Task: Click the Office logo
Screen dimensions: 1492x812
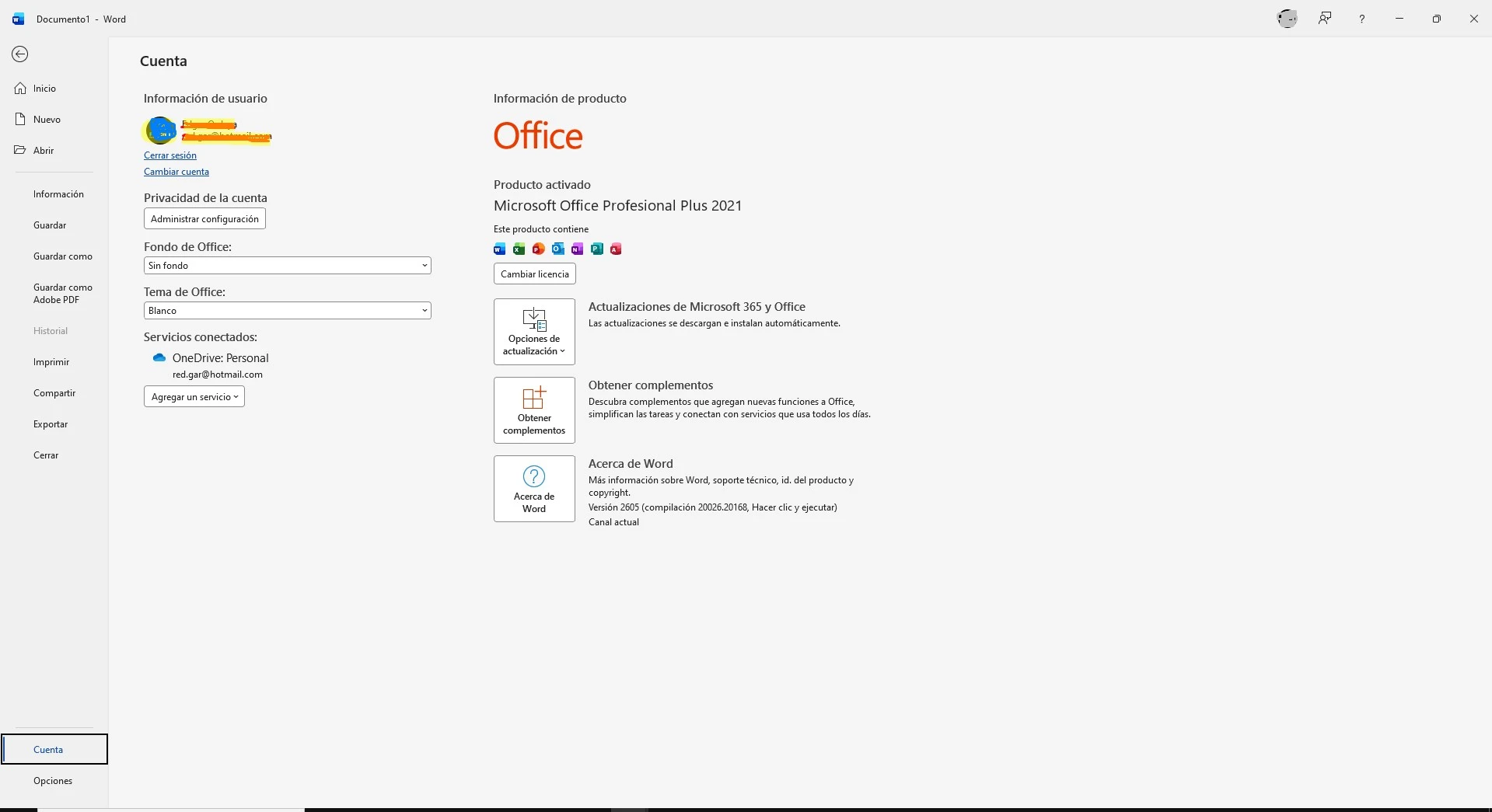Action: click(538, 136)
